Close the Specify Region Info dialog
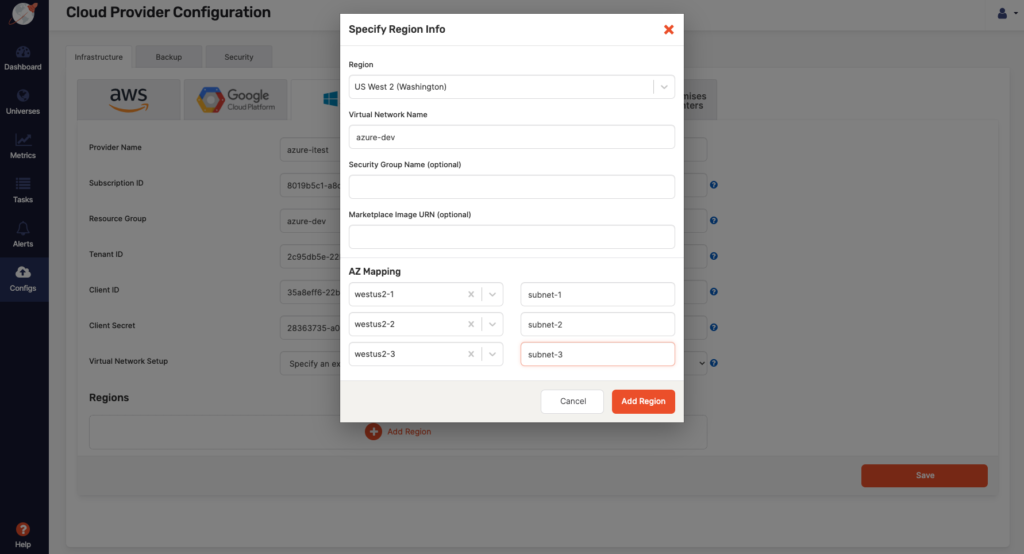 669,29
